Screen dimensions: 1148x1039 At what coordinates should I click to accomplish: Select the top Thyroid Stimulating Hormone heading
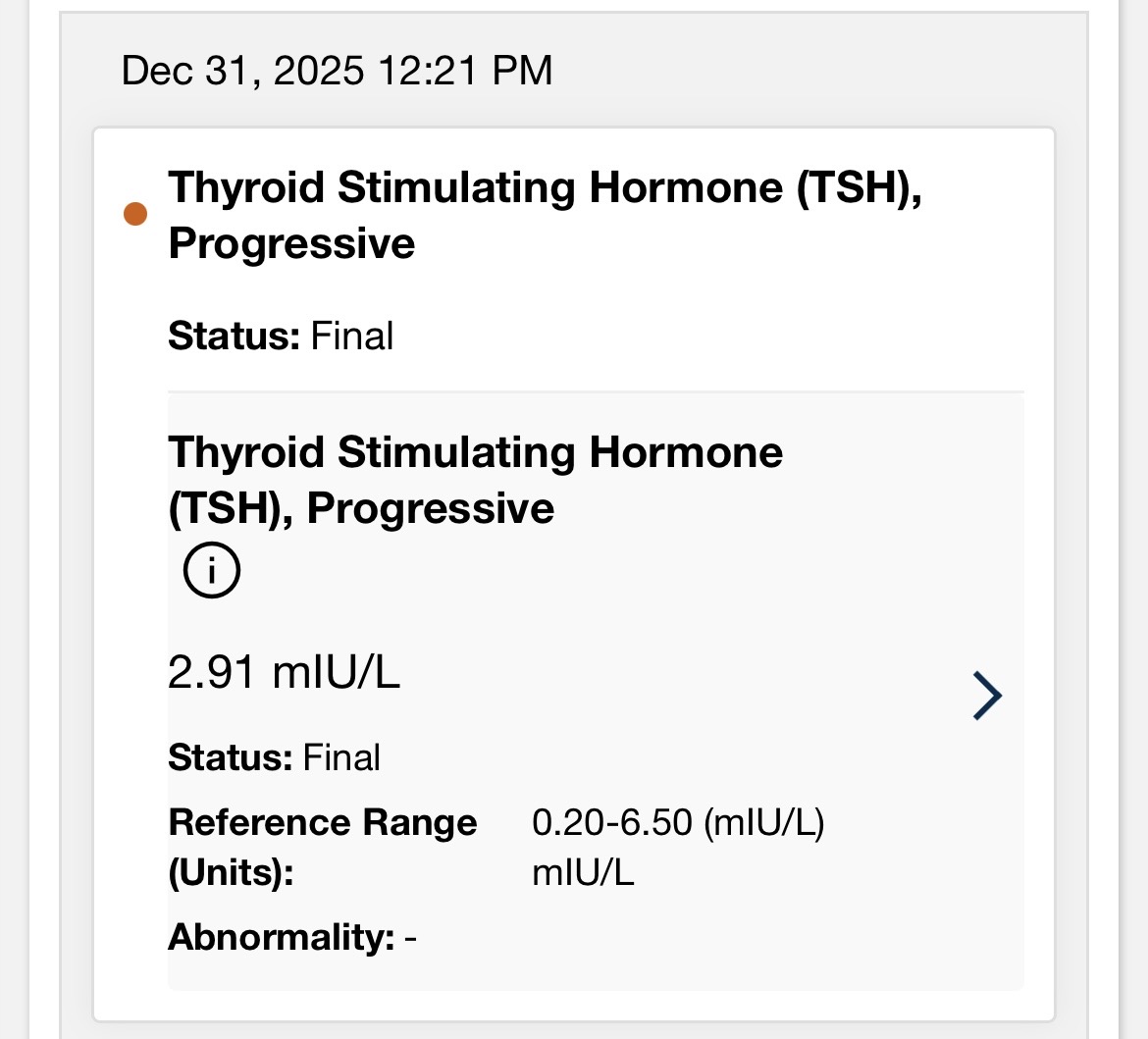(545, 187)
